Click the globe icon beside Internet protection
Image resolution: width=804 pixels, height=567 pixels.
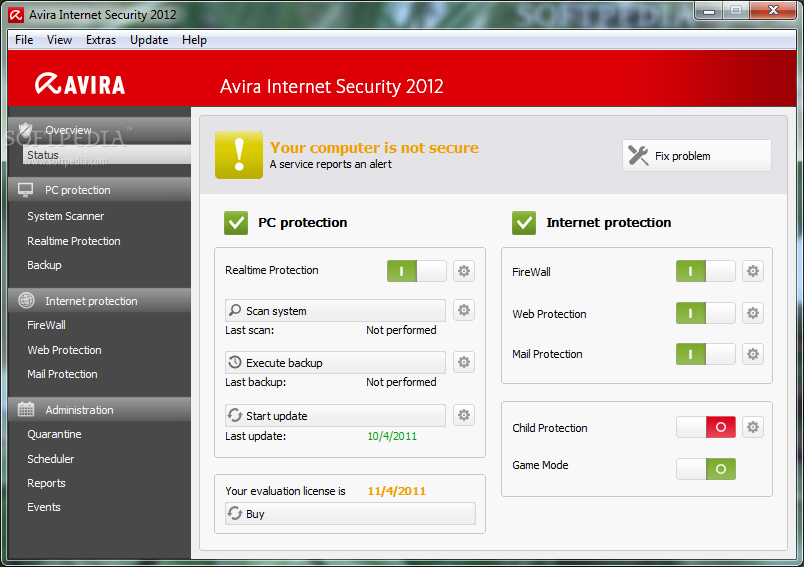point(26,300)
